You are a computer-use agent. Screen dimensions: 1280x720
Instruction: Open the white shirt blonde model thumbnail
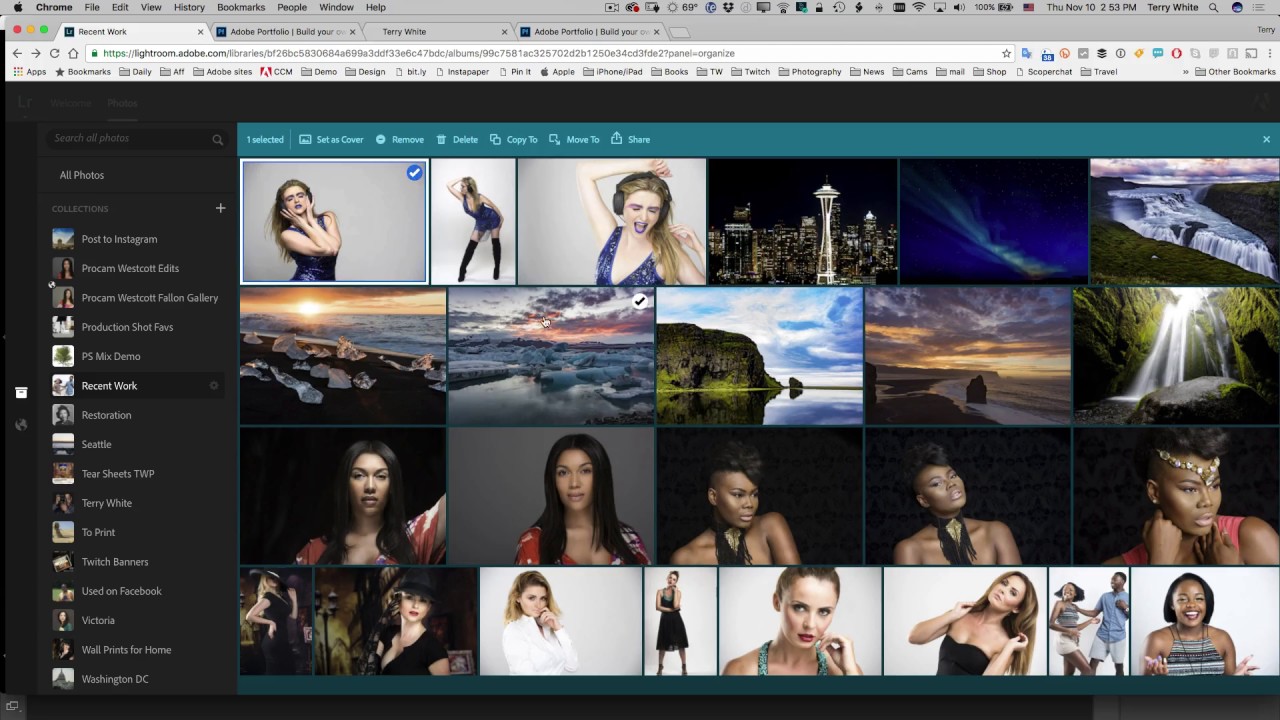561,621
